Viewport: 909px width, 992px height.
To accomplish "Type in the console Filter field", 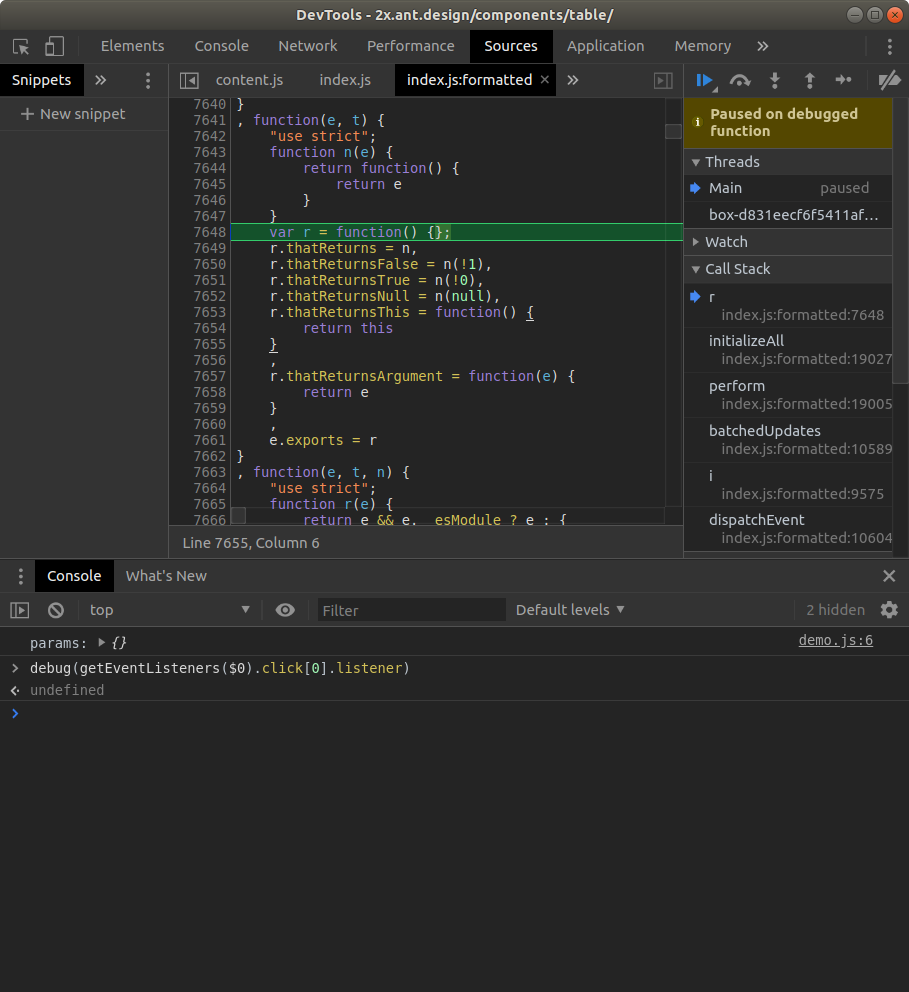I will (x=412, y=610).
